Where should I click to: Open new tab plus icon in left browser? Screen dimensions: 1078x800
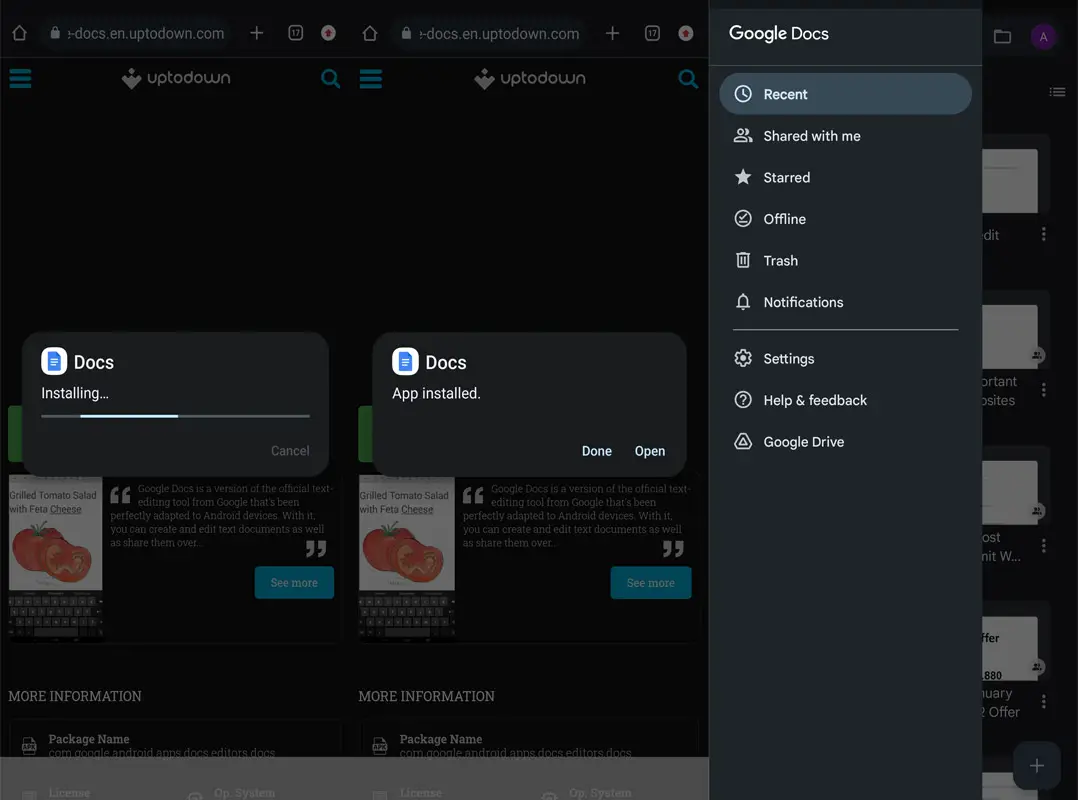pos(256,33)
